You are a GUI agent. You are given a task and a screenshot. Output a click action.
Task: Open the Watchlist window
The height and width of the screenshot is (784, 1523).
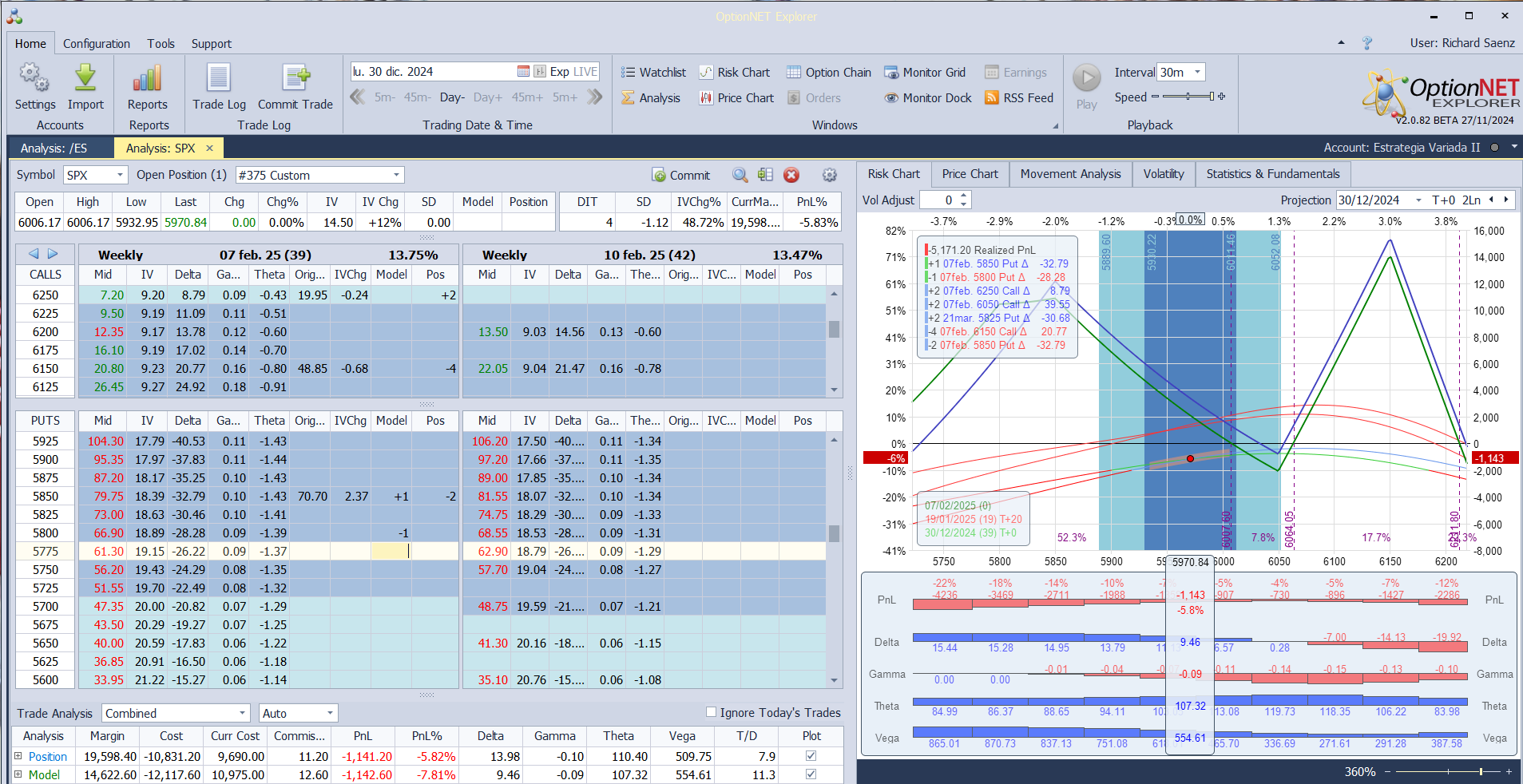pyautogui.click(x=653, y=73)
